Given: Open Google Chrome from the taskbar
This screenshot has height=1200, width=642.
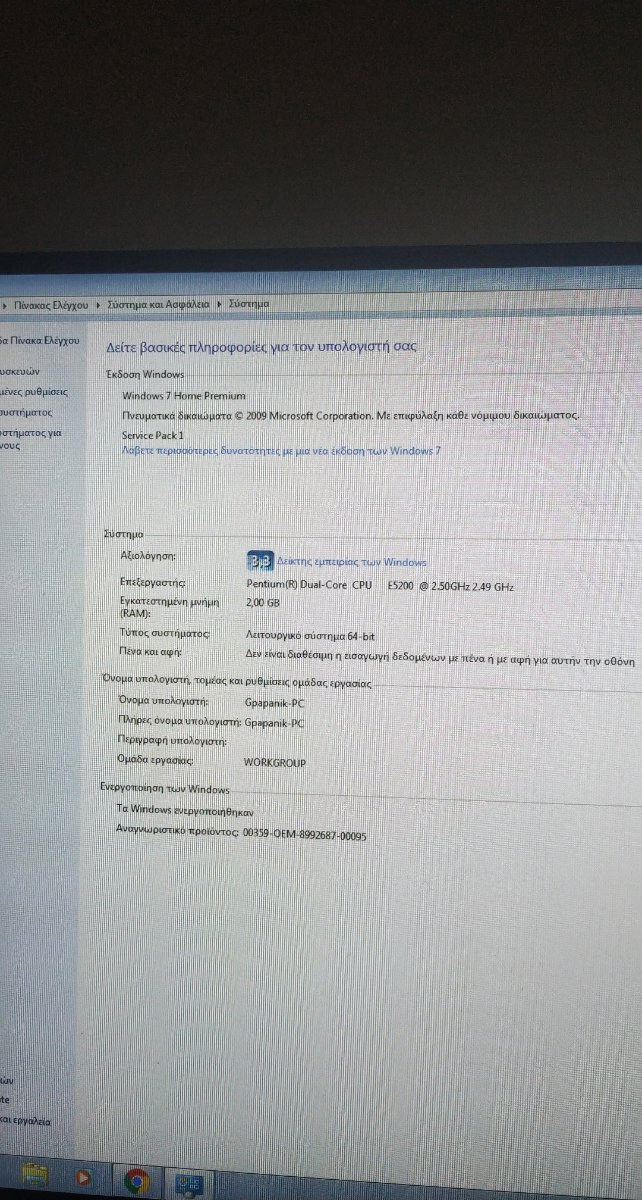Looking at the screenshot, I should pyautogui.click(x=136, y=1181).
